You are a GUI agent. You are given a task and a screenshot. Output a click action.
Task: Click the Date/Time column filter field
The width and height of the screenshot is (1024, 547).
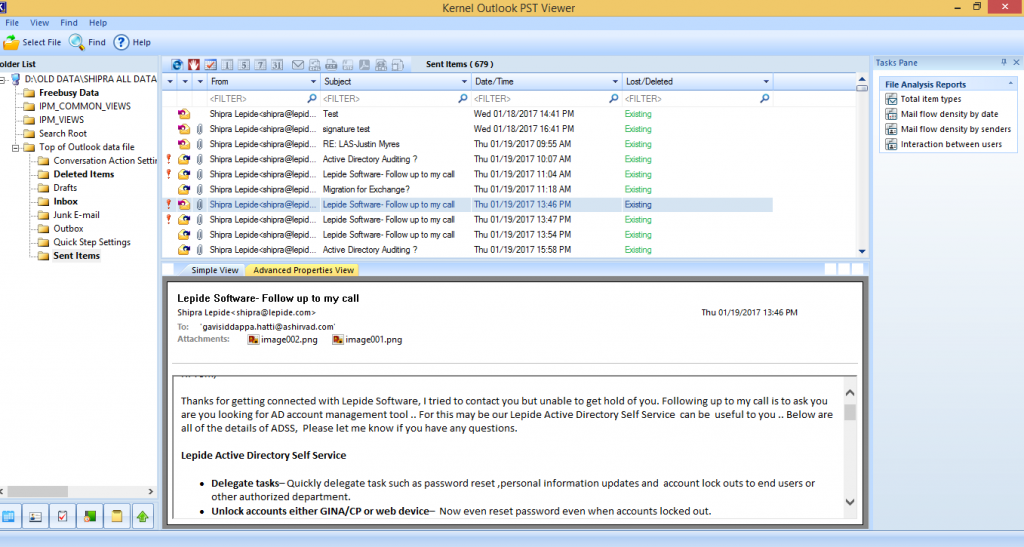(546, 99)
